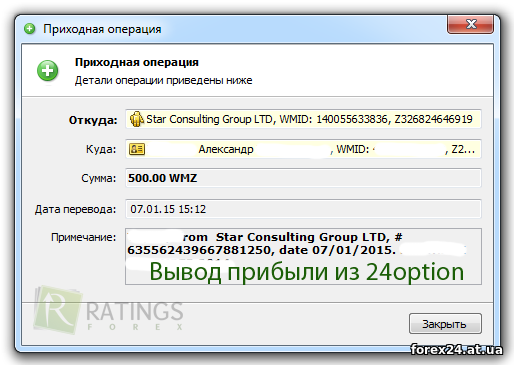This screenshot has height=365, width=514.
Task: Select the Откуда sender field
Action: click(303, 119)
